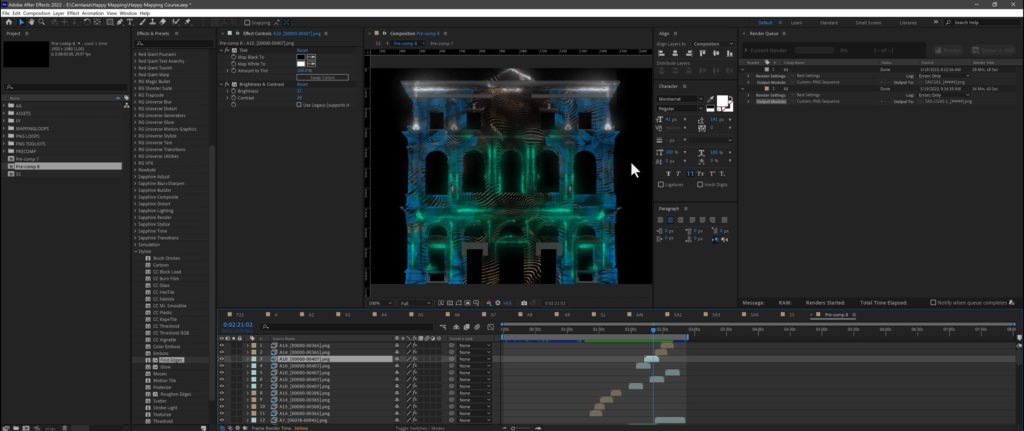Apply Faux Italic in Character panel
Screen dimensions: 1024x431
pos(678,173)
